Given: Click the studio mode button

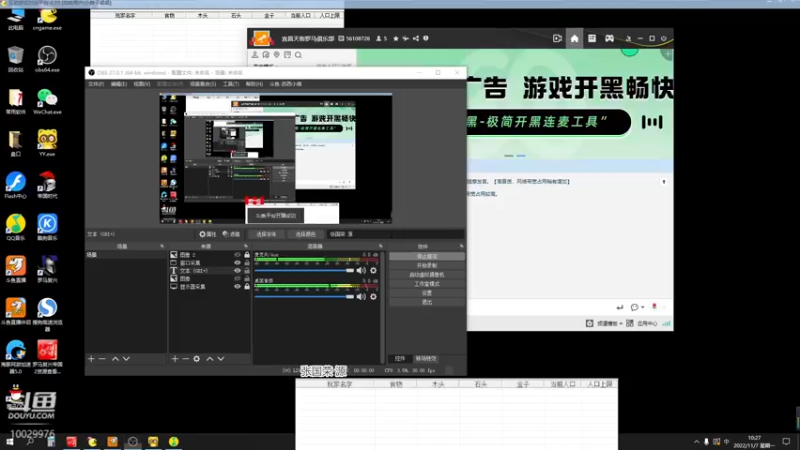Looking at the screenshot, I should point(427,284).
